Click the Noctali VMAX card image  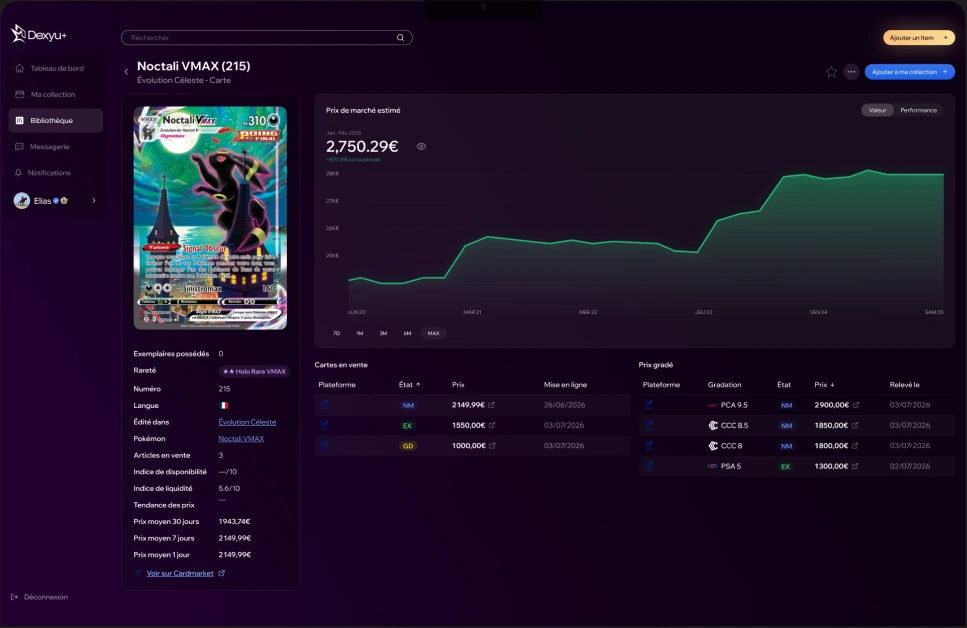click(x=210, y=218)
